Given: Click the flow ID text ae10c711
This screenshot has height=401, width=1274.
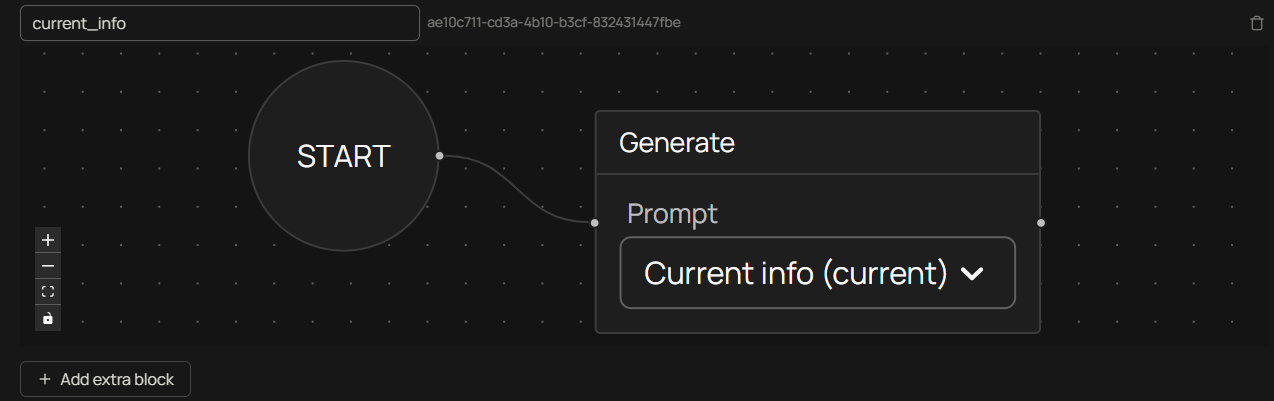Looking at the screenshot, I should [x=553, y=22].
